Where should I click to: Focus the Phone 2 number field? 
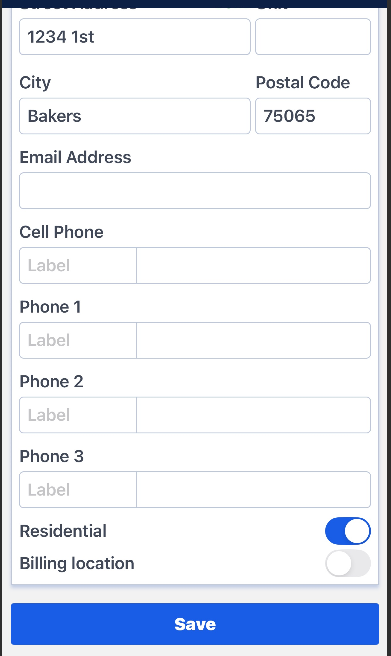pyautogui.click(x=253, y=415)
